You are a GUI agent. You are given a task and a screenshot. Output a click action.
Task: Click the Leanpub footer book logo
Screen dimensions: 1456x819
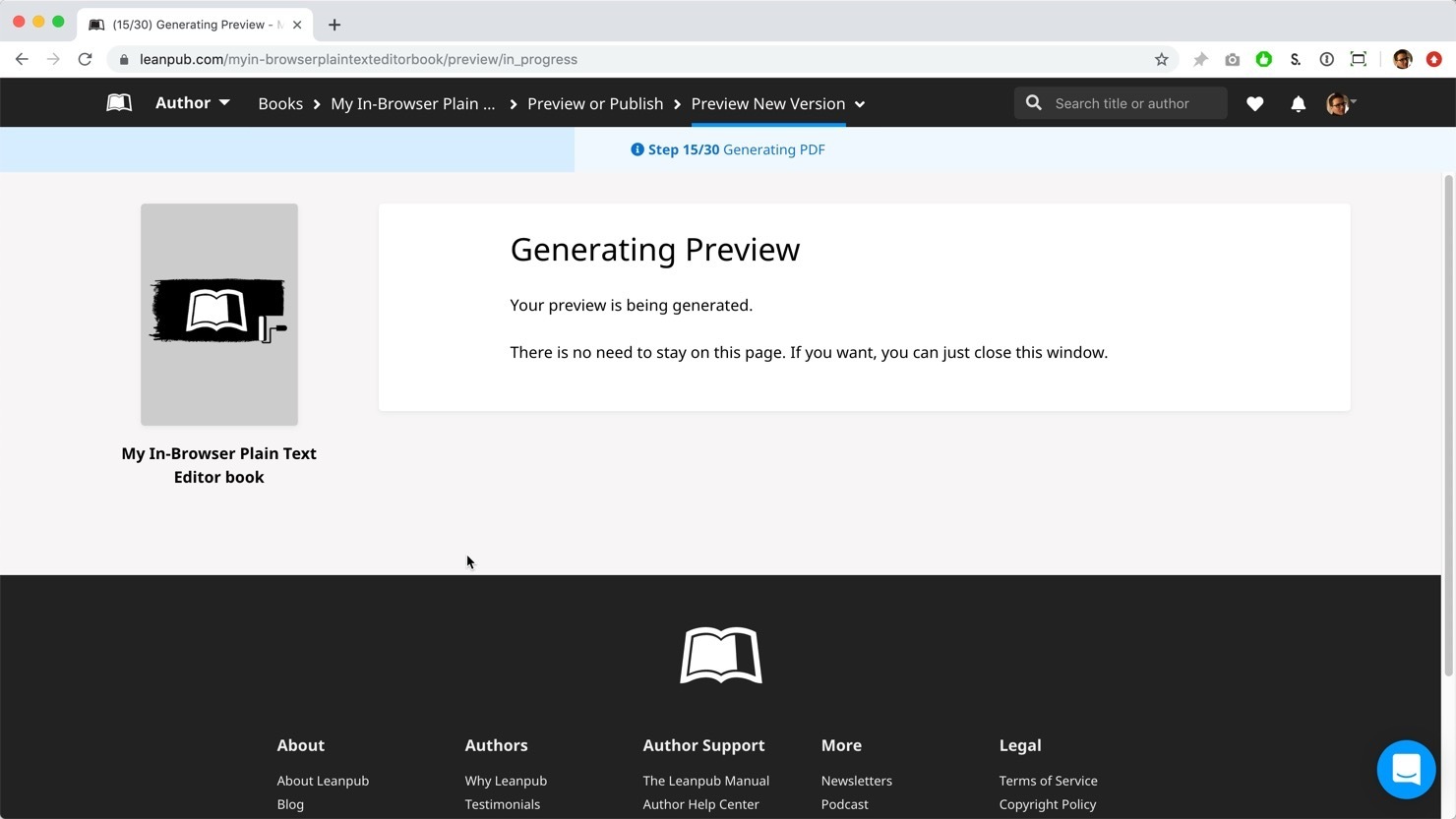(x=720, y=655)
